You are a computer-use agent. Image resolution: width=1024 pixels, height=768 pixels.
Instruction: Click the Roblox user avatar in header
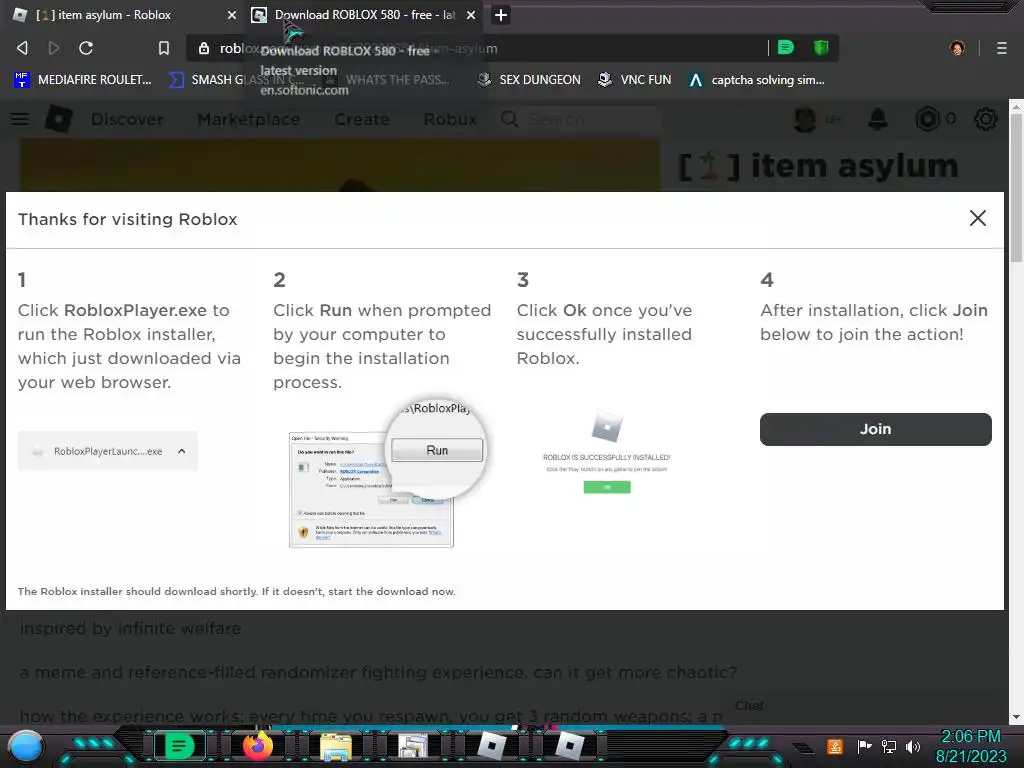coord(805,119)
